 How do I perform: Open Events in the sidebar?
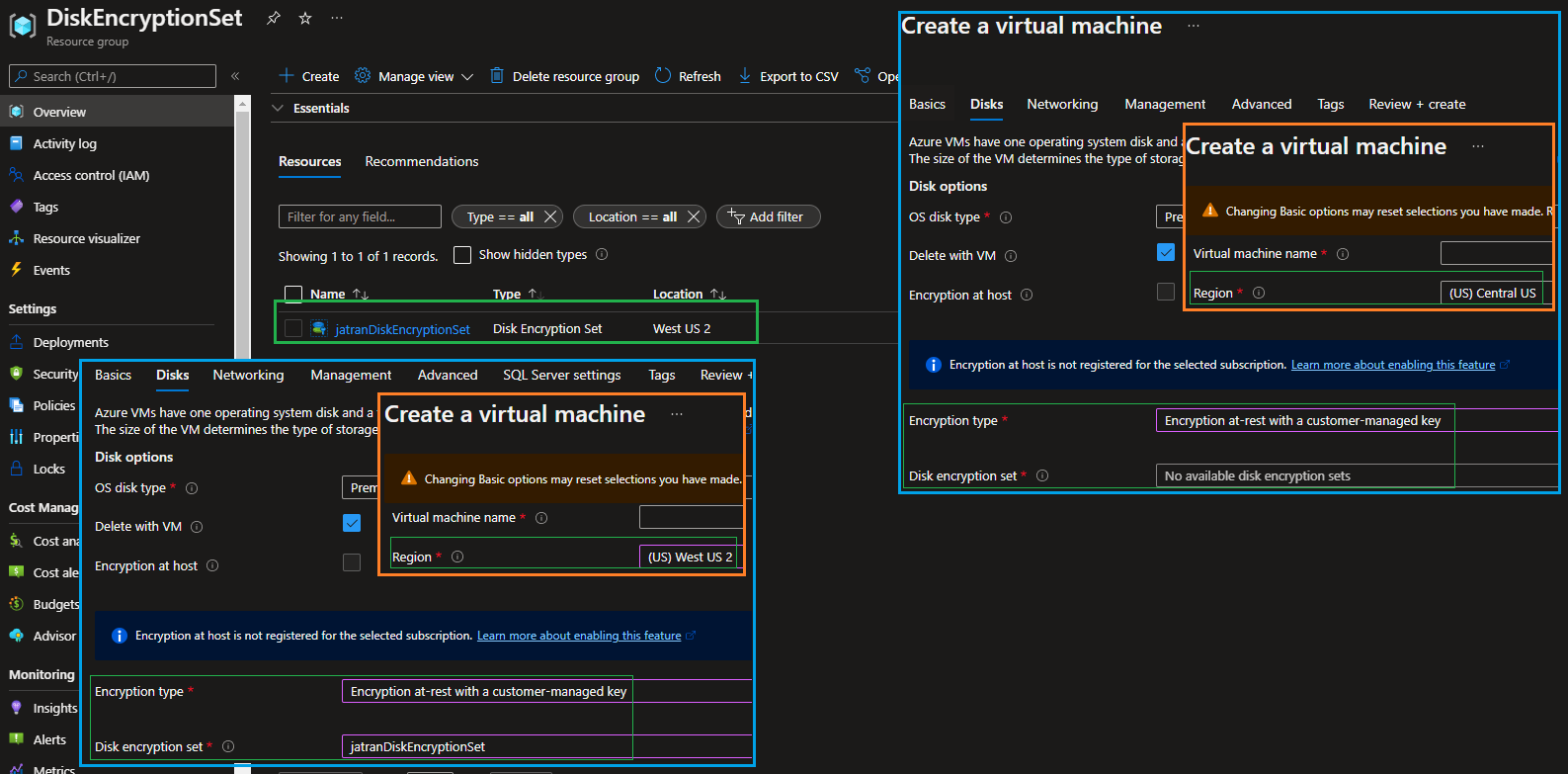pos(118,270)
